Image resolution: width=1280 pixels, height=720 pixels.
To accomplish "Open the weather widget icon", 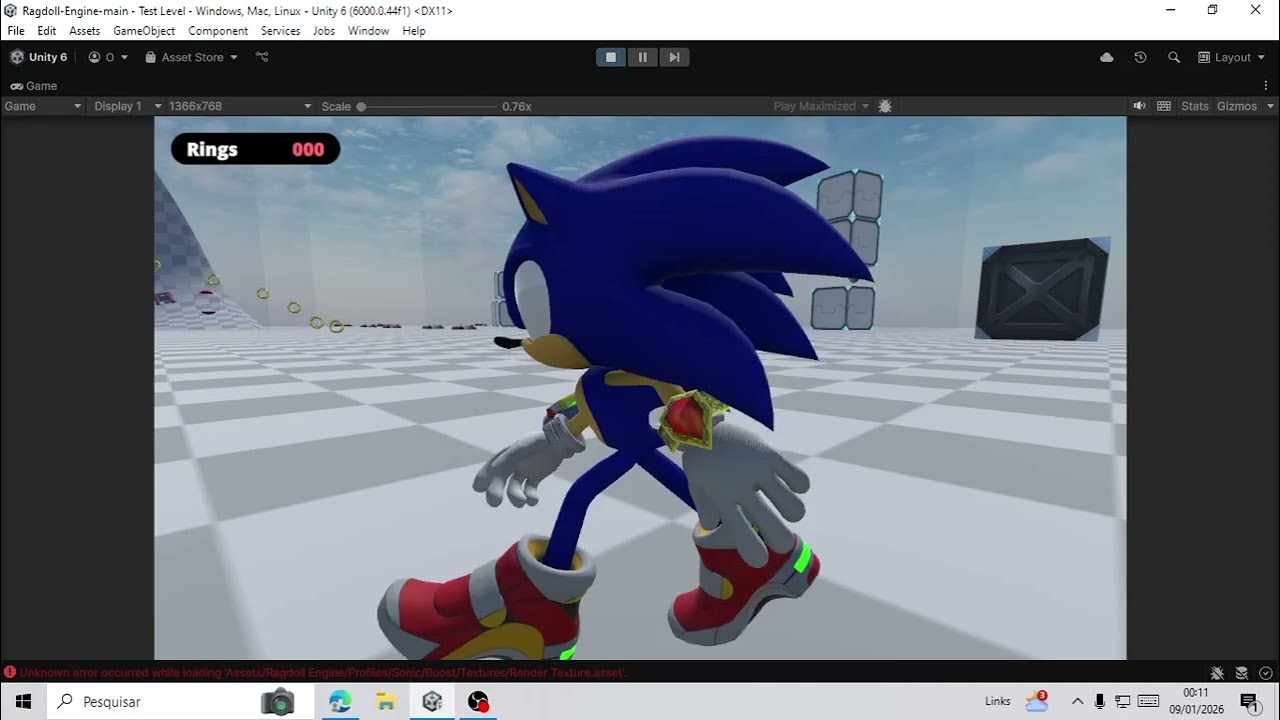I will click(x=1037, y=701).
